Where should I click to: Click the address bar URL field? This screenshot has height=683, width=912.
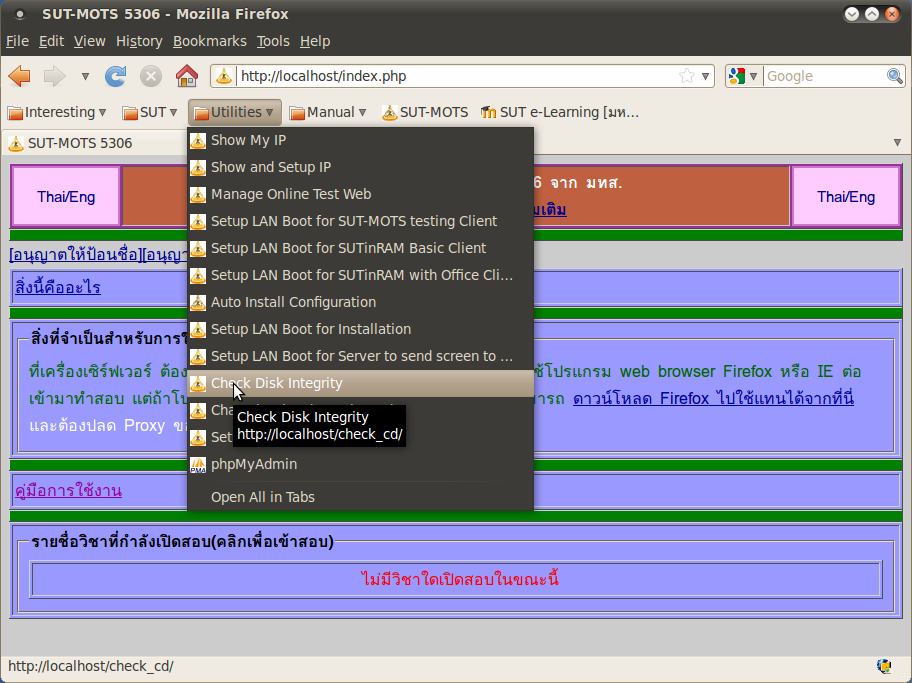(x=457, y=76)
